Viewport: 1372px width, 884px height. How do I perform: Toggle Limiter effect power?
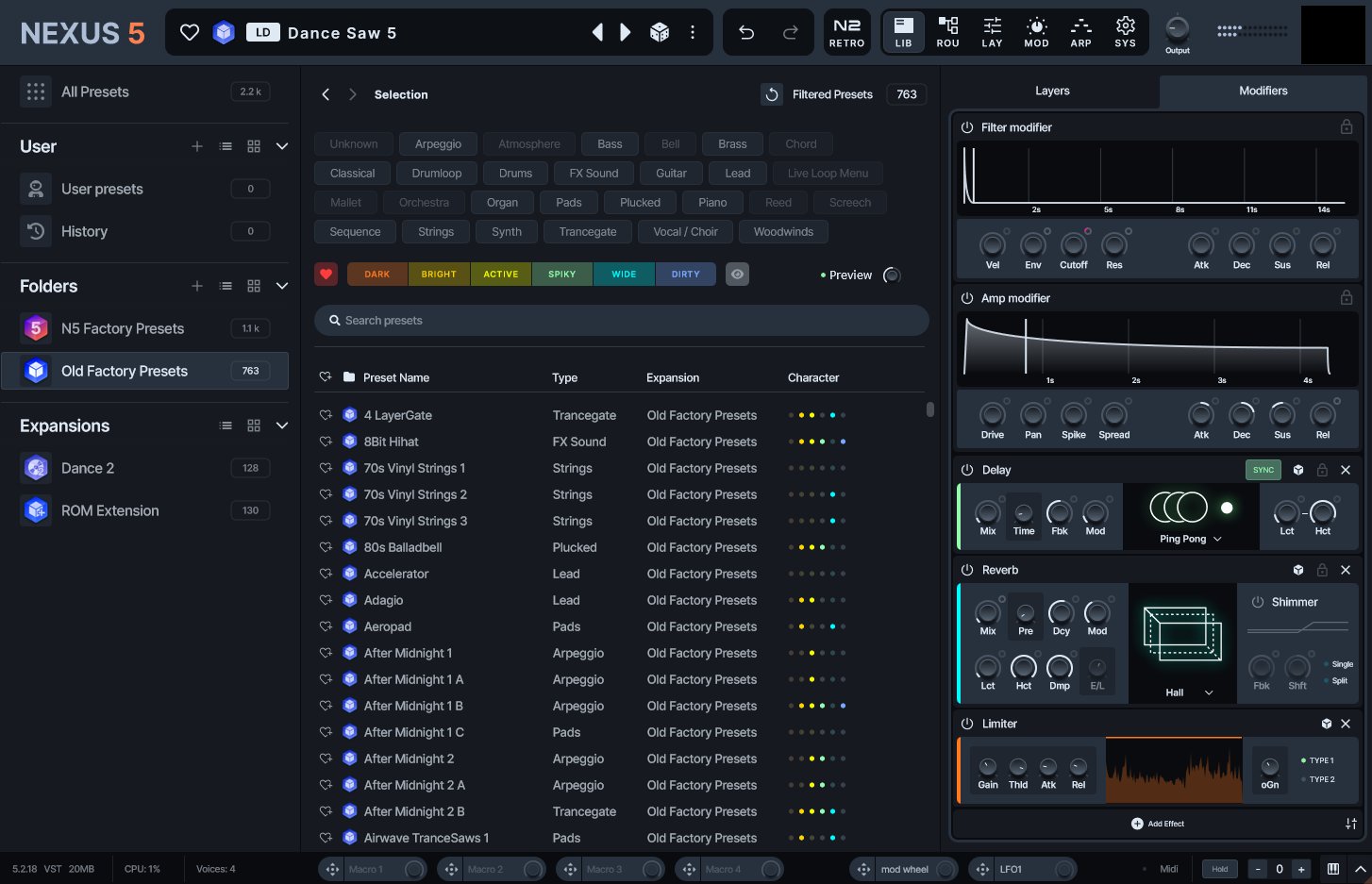(x=967, y=724)
